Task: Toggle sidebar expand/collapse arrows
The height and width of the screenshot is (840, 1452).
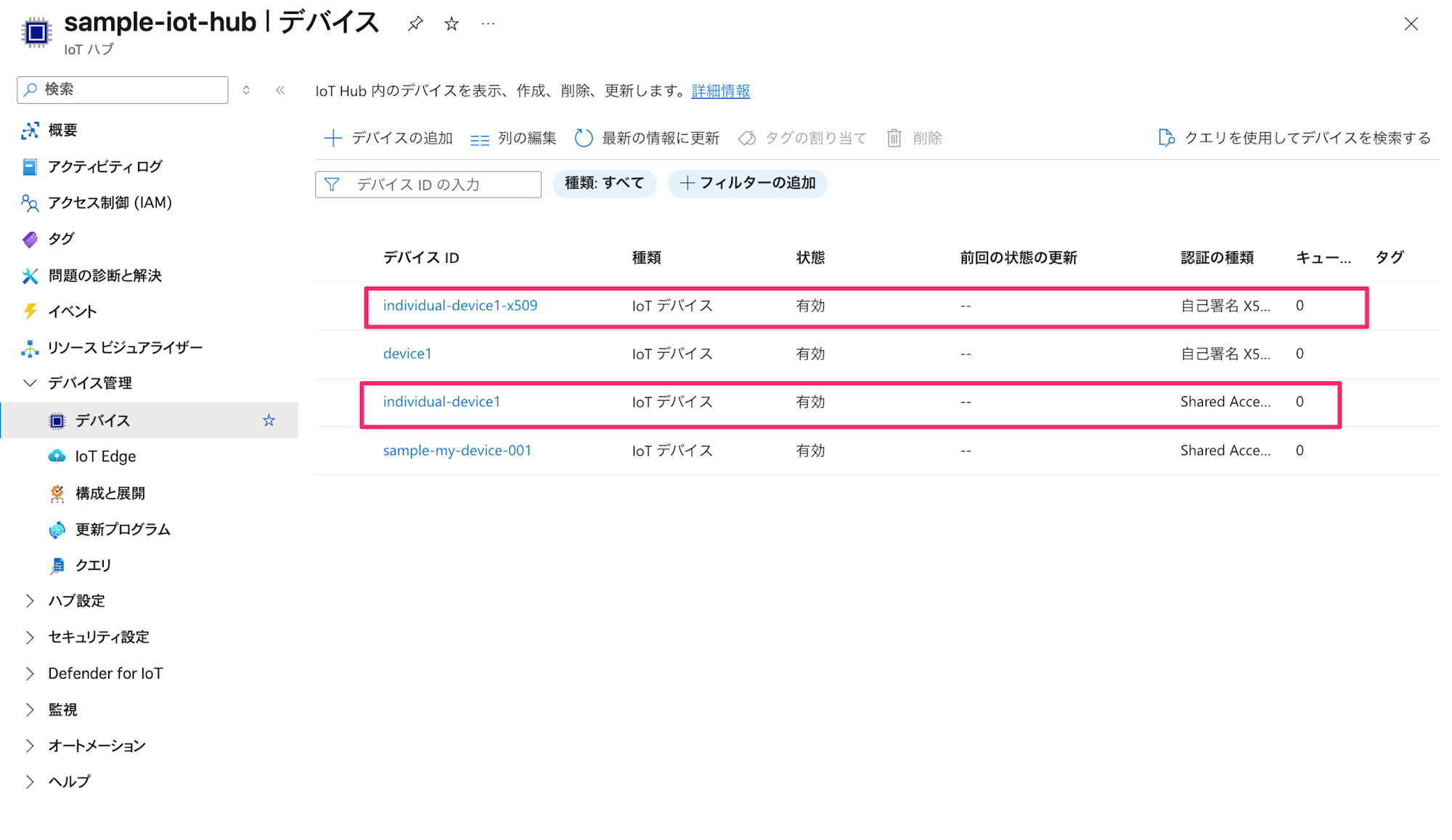Action: pyautogui.click(x=246, y=90)
